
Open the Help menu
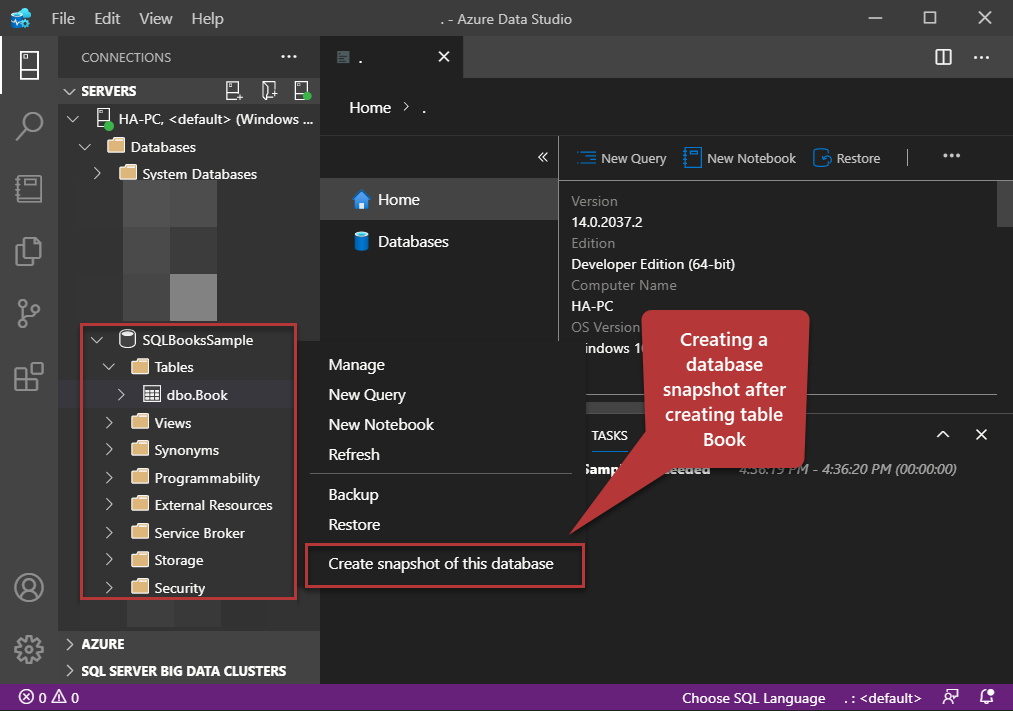pyautogui.click(x=207, y=19)
